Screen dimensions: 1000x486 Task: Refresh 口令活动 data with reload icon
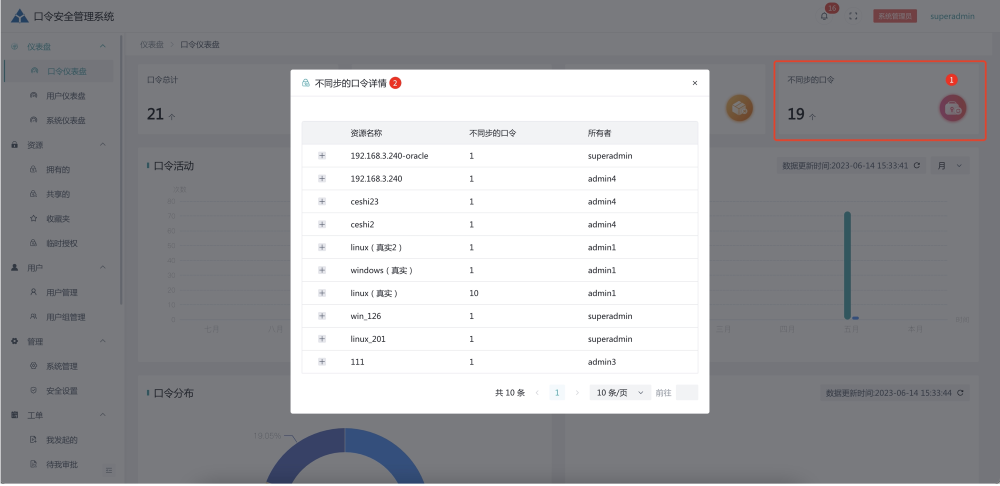[917, 165]
